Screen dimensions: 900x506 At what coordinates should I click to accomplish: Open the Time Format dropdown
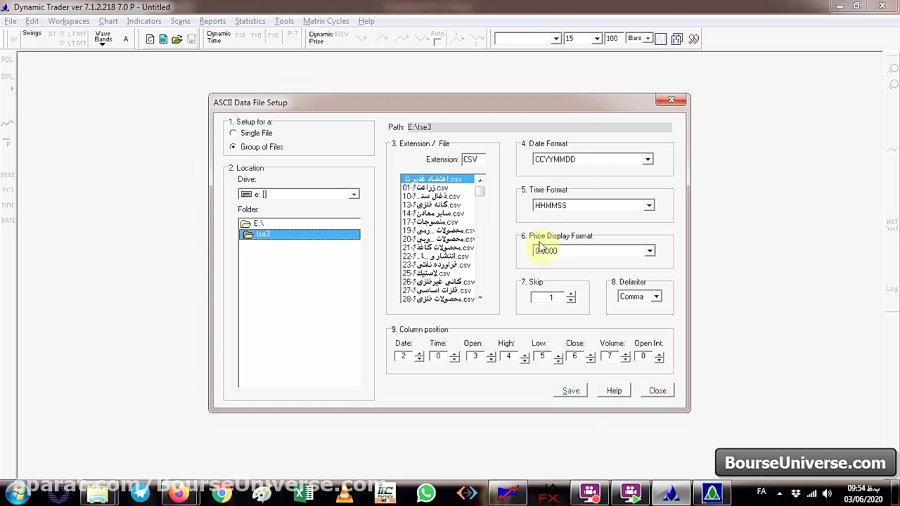[x=648, y=205]
